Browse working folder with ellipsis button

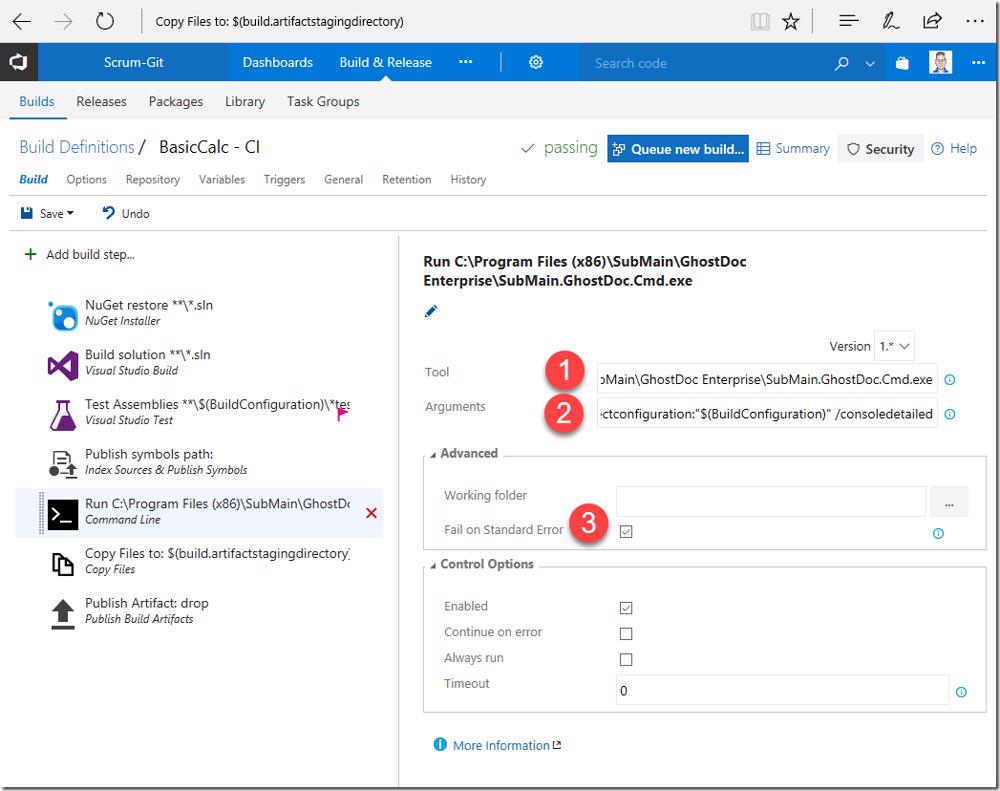coord(949,502)
